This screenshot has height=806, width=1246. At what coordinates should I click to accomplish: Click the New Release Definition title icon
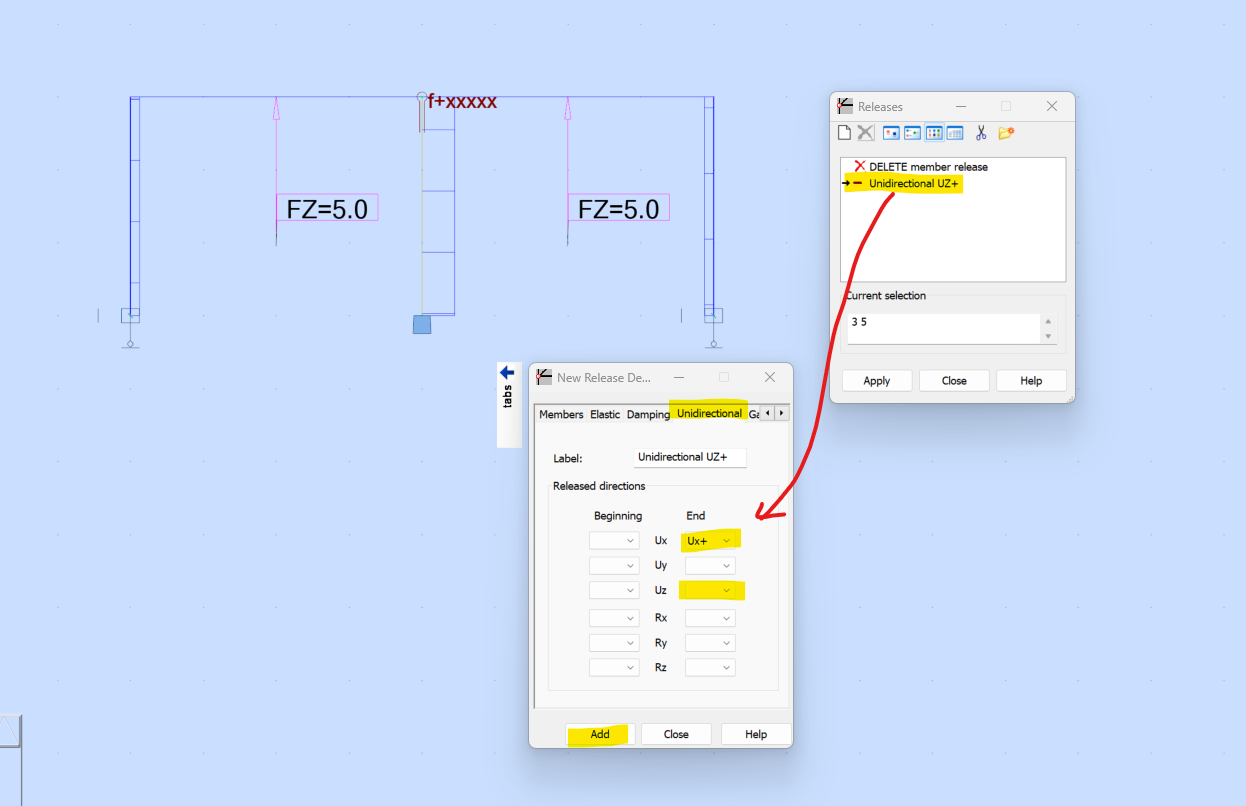tap(544, 377)
